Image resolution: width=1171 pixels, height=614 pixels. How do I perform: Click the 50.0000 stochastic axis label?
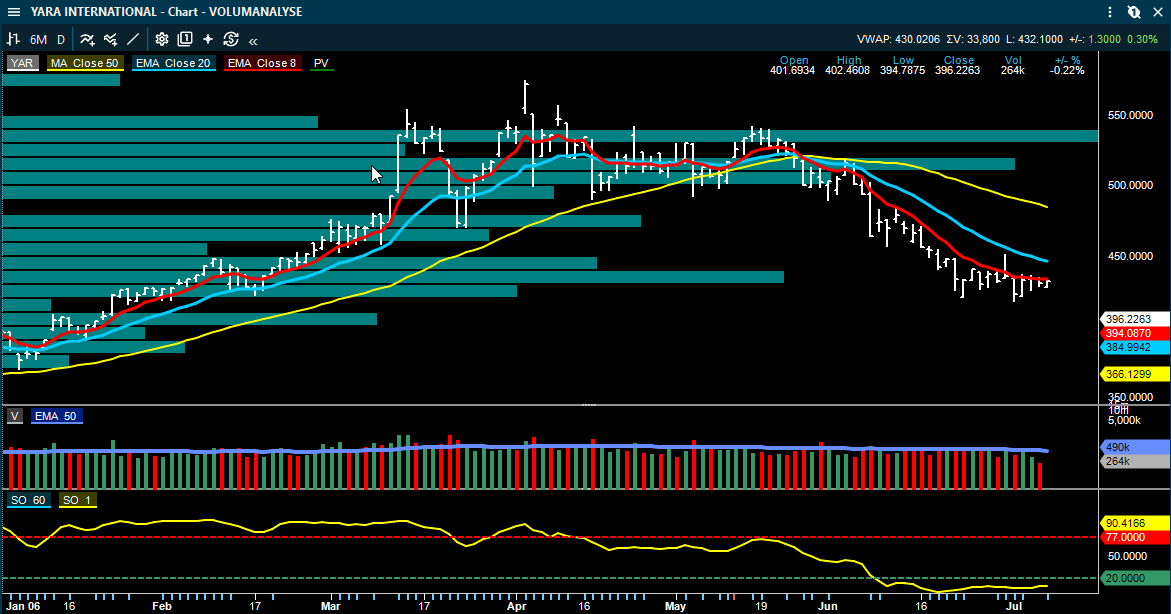(1127, 556)
